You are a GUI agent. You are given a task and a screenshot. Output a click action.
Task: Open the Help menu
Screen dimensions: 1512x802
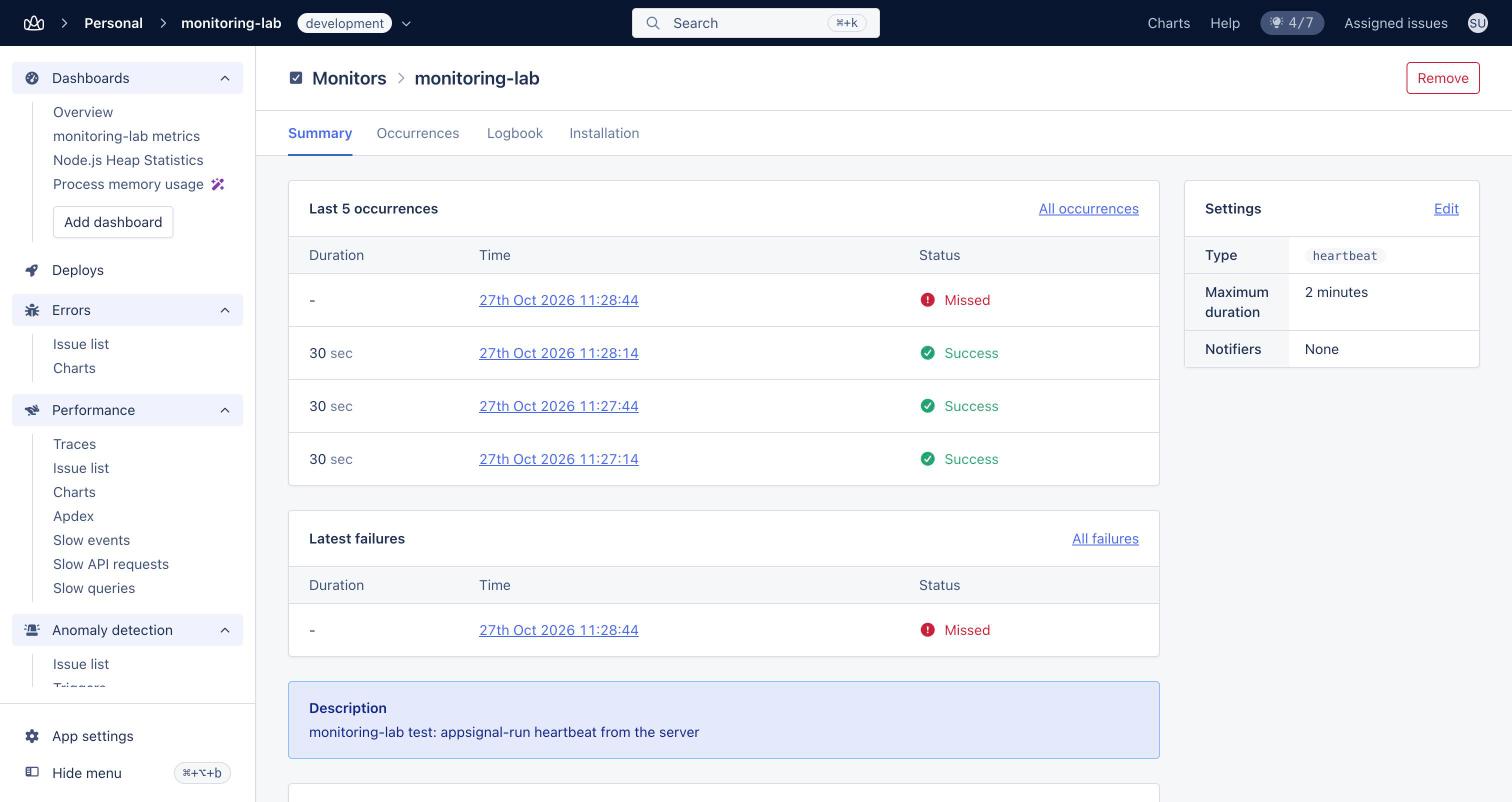(x=1225, y=23)
